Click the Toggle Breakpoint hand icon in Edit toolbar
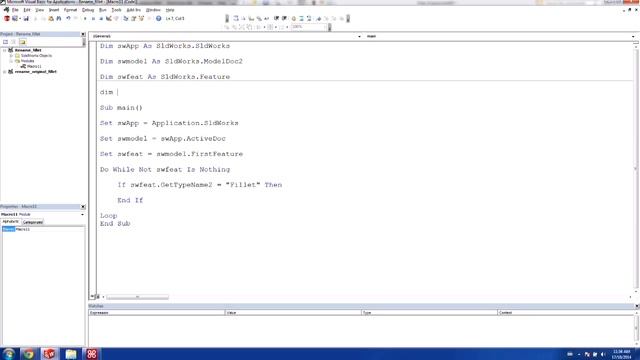The height and width of the screenshot is (360, 640). coord(293,18)
